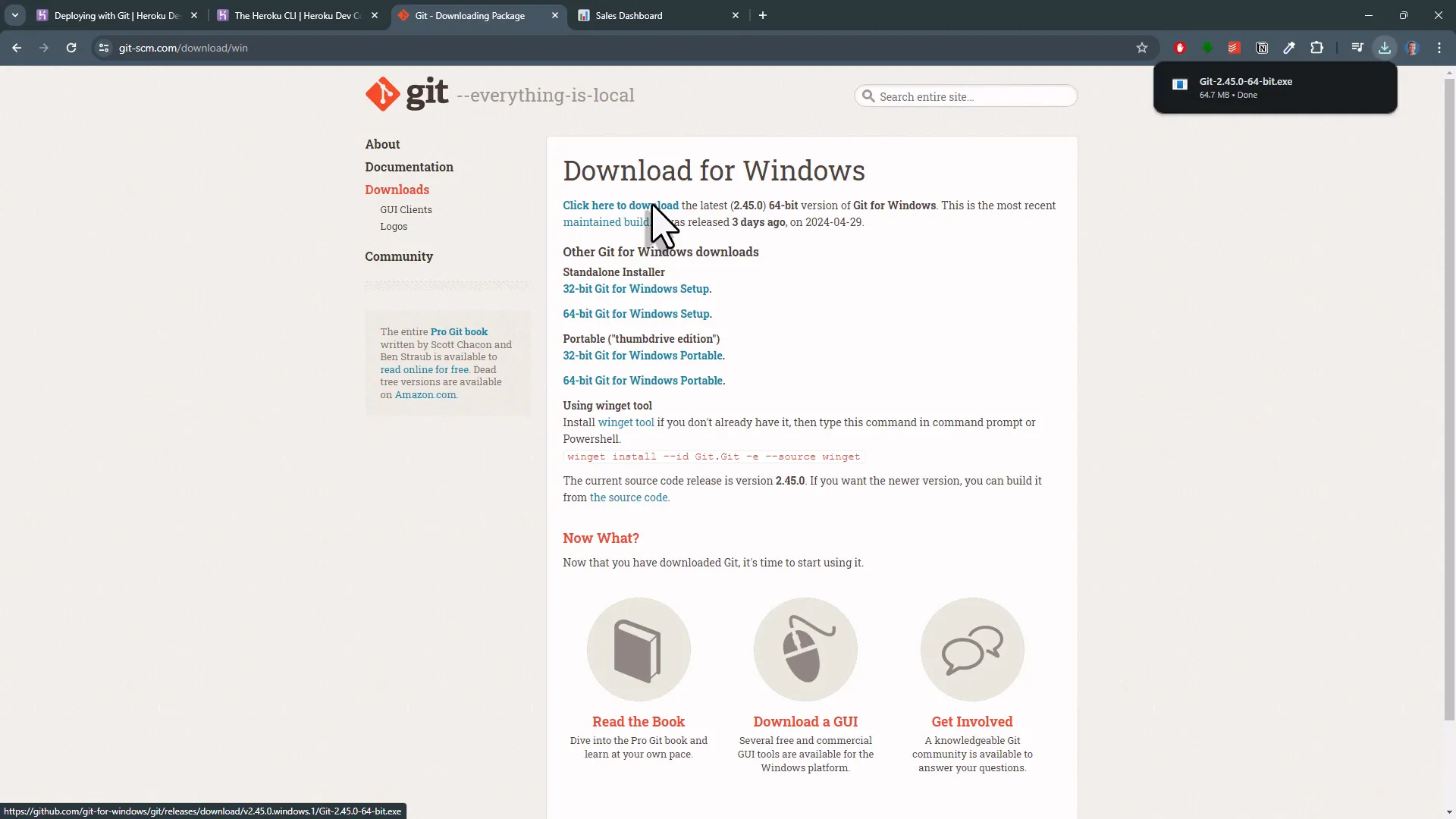This screenshot has width=1456, height=819.
Task: Expand GUI Clients under Downloads
Action: [406, 209]
